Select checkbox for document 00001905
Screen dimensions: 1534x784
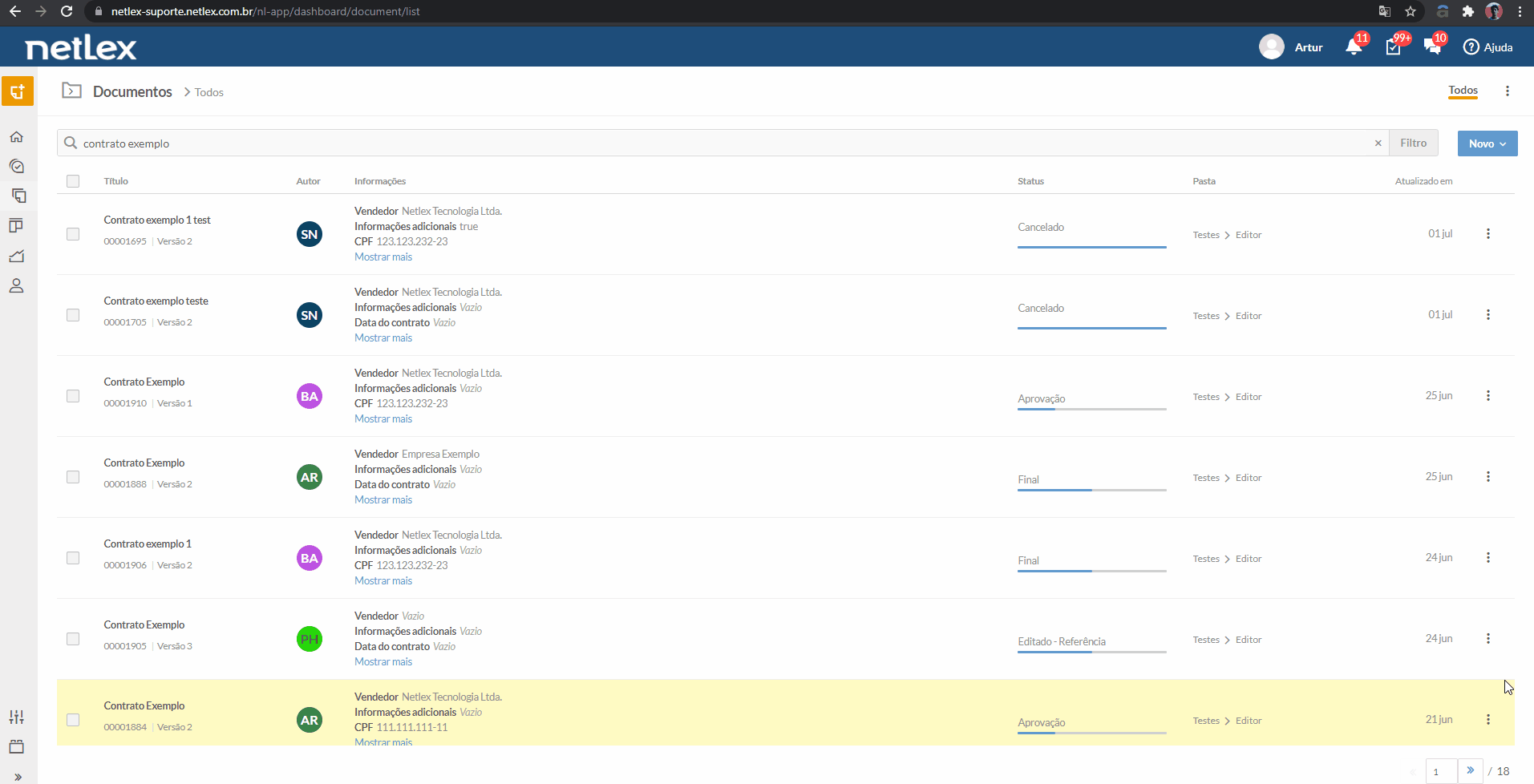73,639
